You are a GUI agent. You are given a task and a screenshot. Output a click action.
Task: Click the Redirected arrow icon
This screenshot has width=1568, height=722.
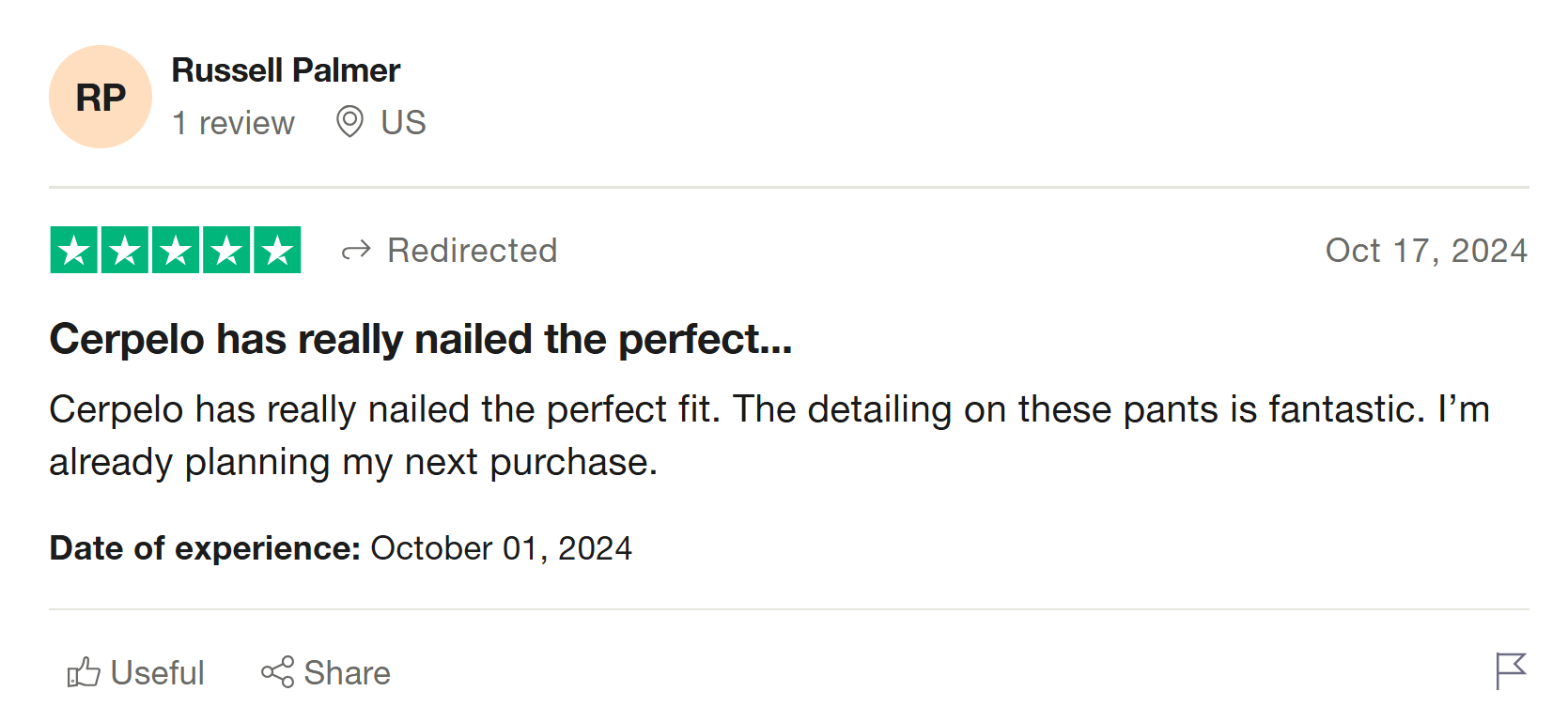tap(356, 251)
